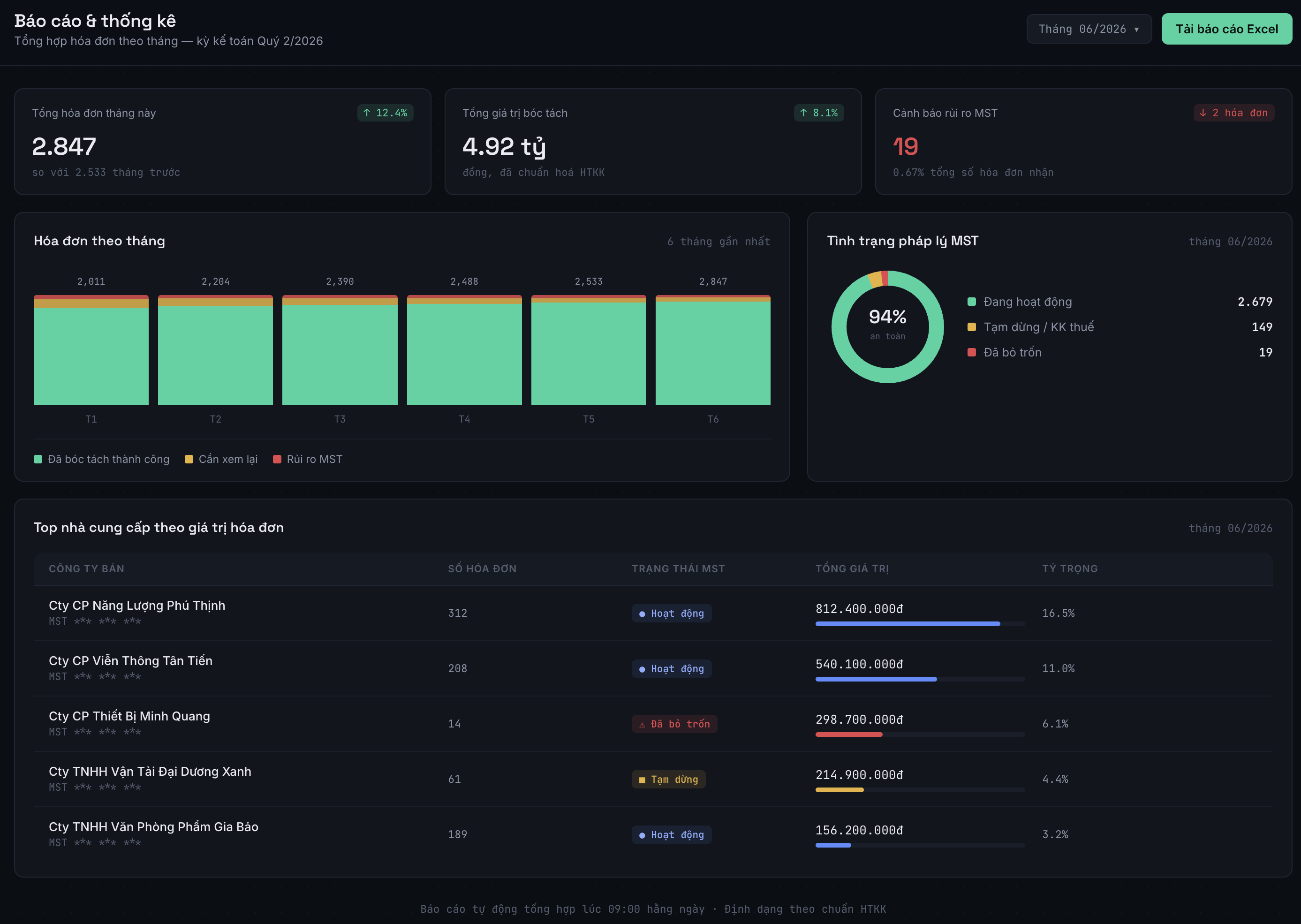Image resolution: width=1301 pixels, height=924 pixels.
Task: Click '6 tháng gần nhất' chart label
Action: (x=719, y=242)
